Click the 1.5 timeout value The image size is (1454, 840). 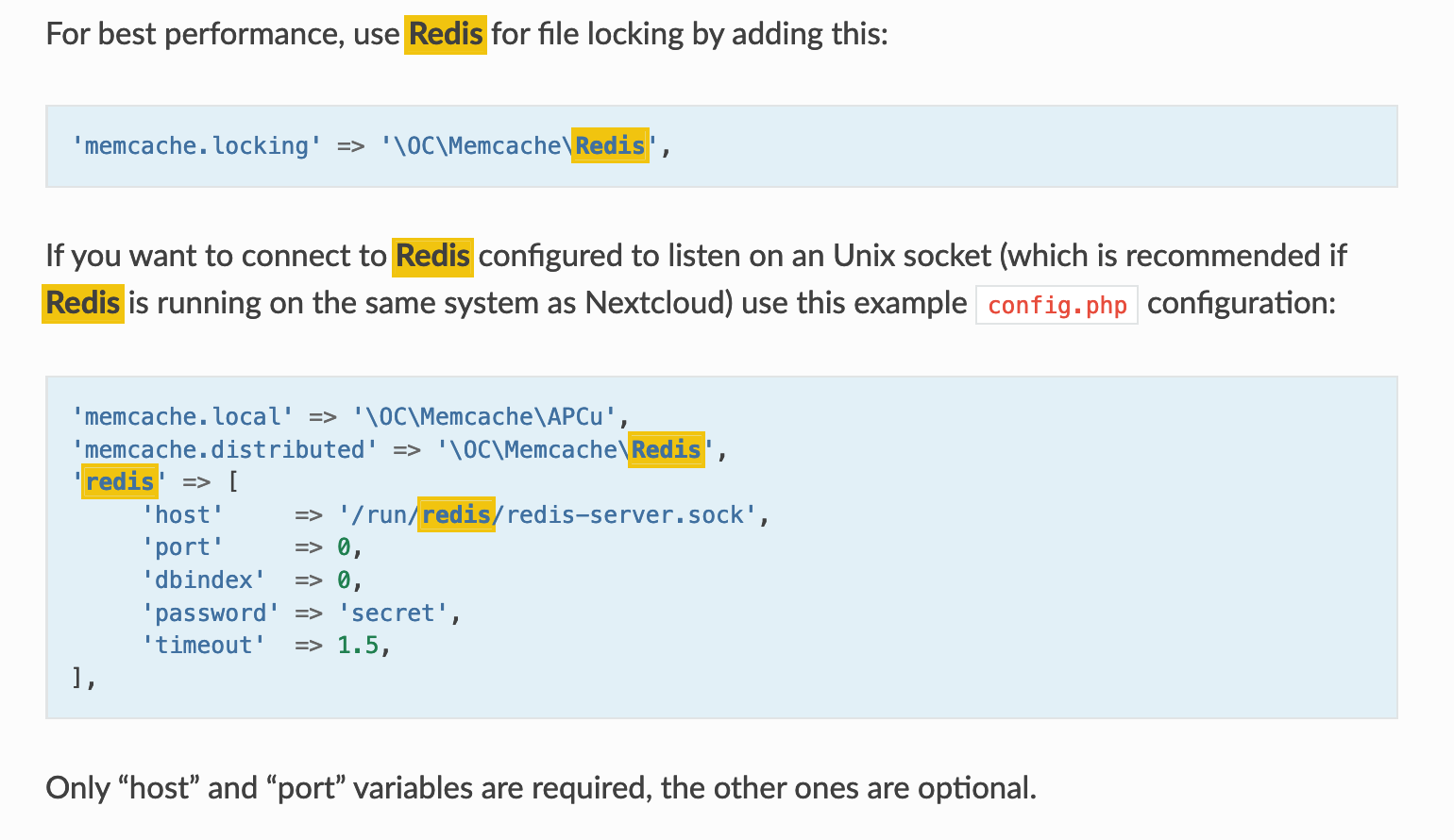(358, 646)
